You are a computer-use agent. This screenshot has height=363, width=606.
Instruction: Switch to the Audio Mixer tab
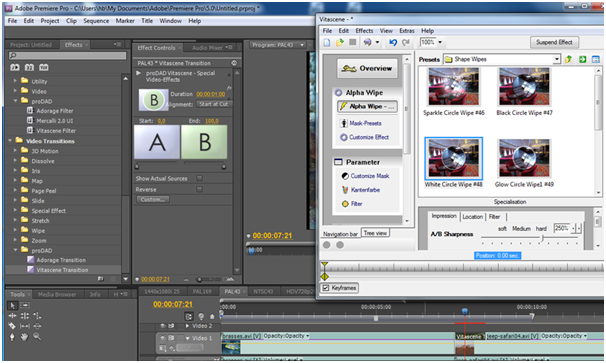[207, 48]
